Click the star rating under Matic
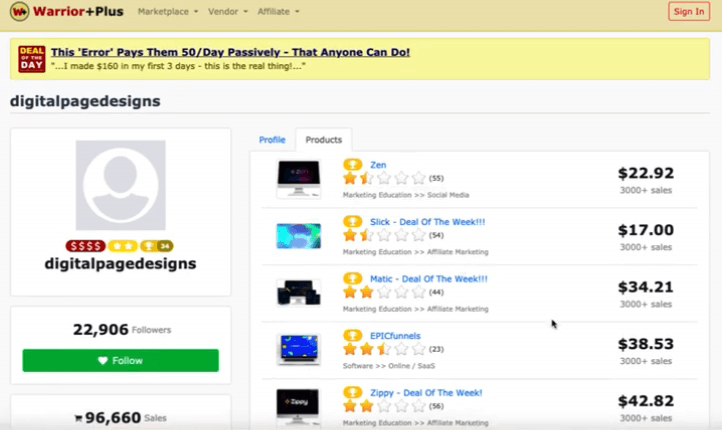Viewport: 722px width, 430px height. tap(384, 292)
